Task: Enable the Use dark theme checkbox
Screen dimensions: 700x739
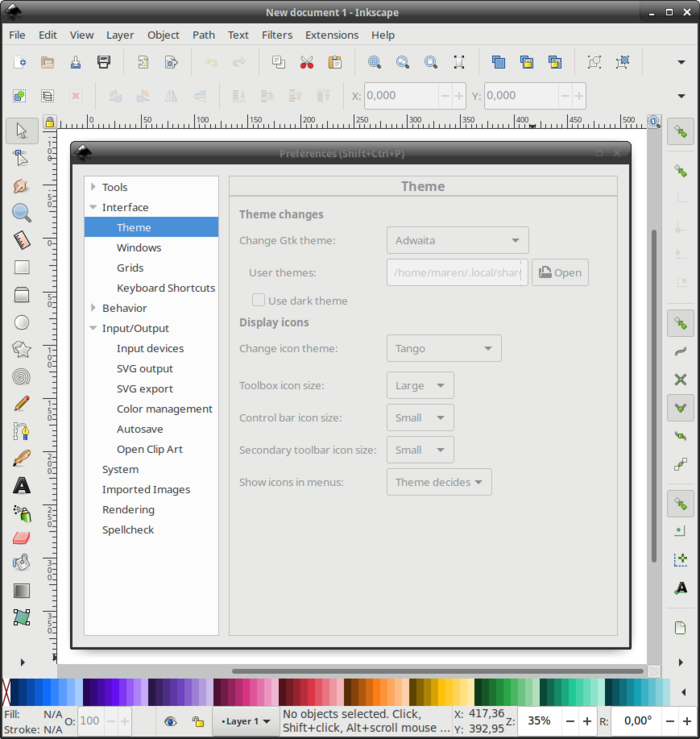Action: point(258,300)
